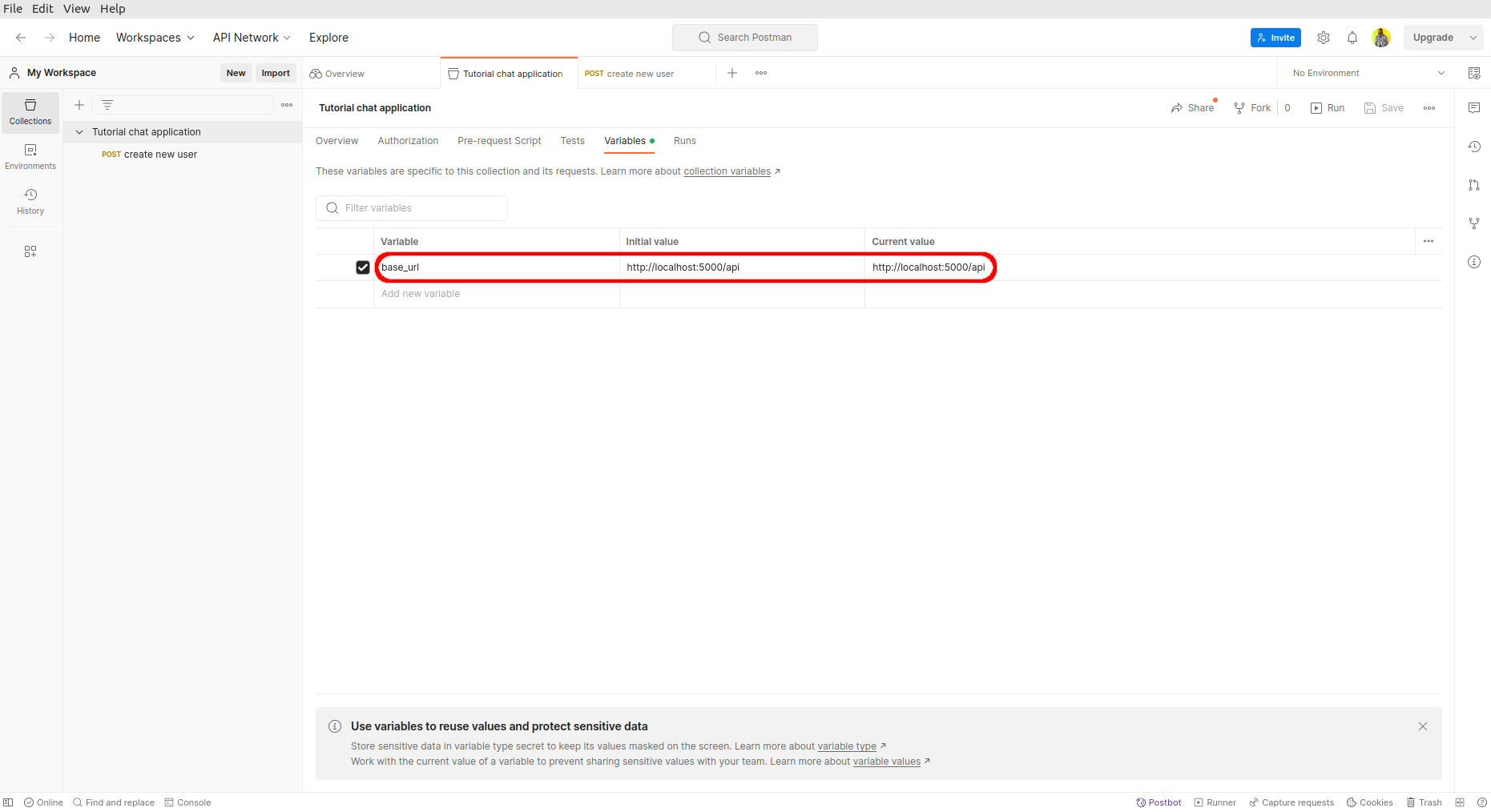Expand the Workspaces dropdown

[155, 38]
